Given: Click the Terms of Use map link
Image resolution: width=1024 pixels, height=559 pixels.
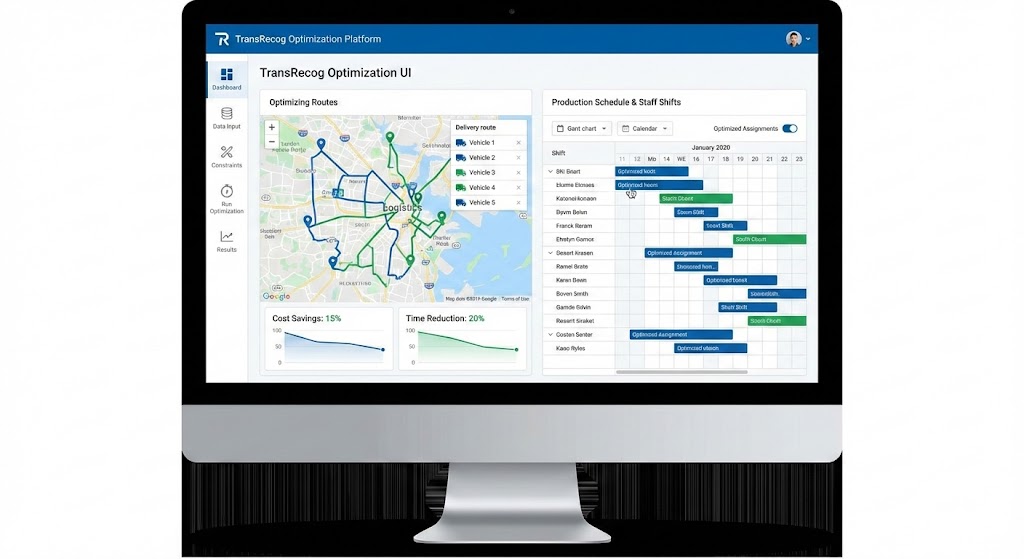Looking at the screenshot, I should point(515,298).
